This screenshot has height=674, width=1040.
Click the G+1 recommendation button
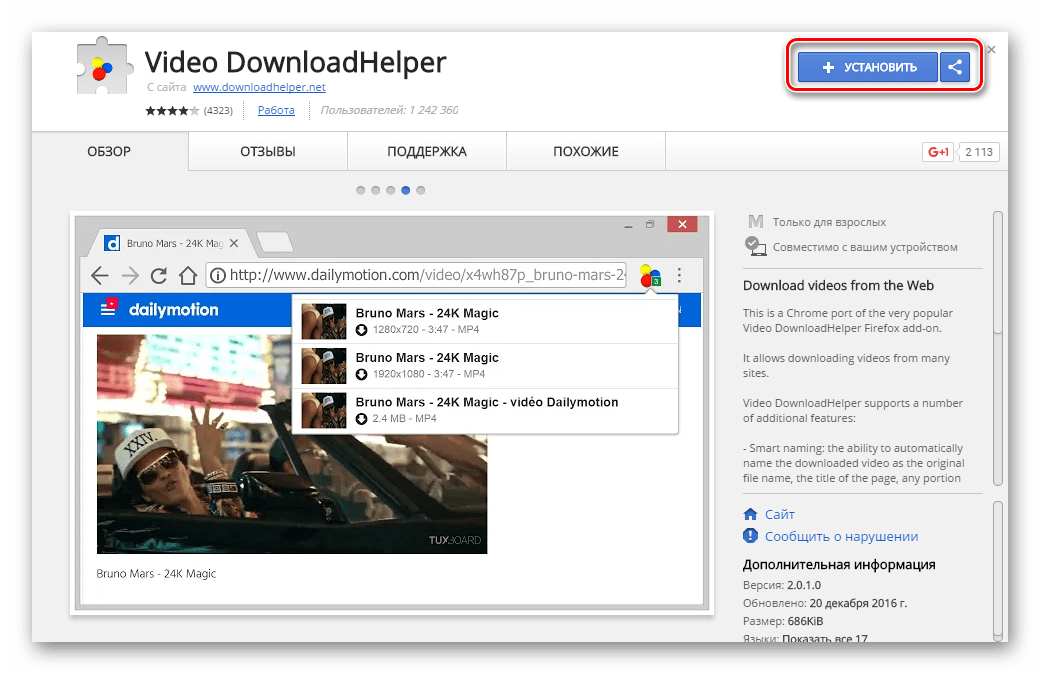pyautogui.click(x=936, y=152)
